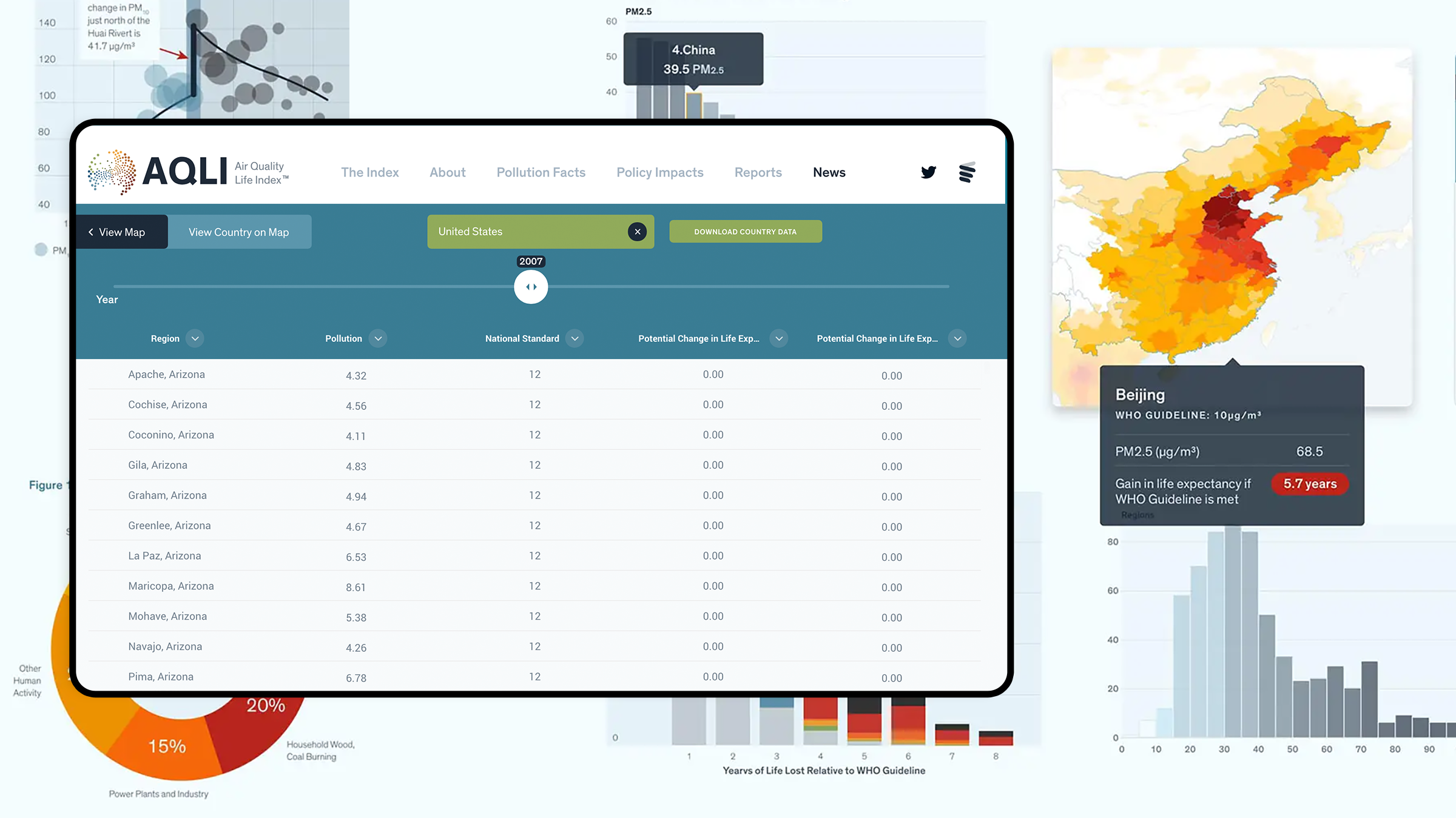This screenshot has width=1456, height=818.
Task: Open The Index menu item
Action: click(370, 172)
